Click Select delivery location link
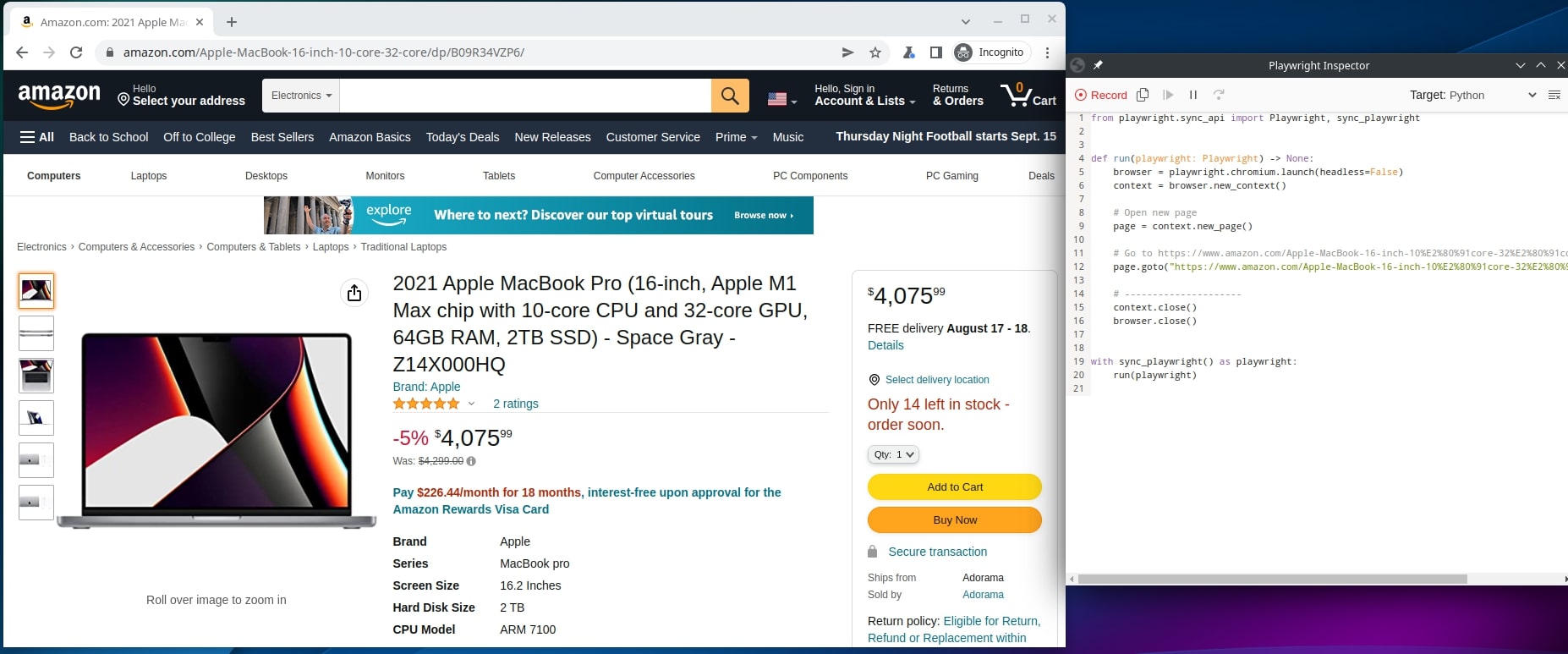The width and height of the screenshot is (1568, 654). [937, 380]
